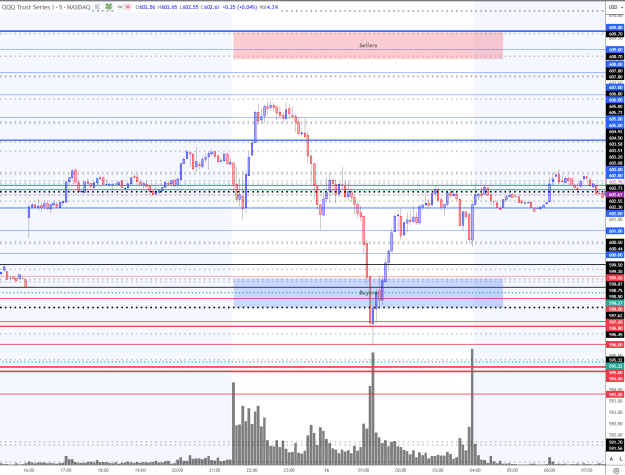The width and height of the screenshot is (625, 475).
Task: Toggle log scale with the L button
Action: (x=620, y=459)
